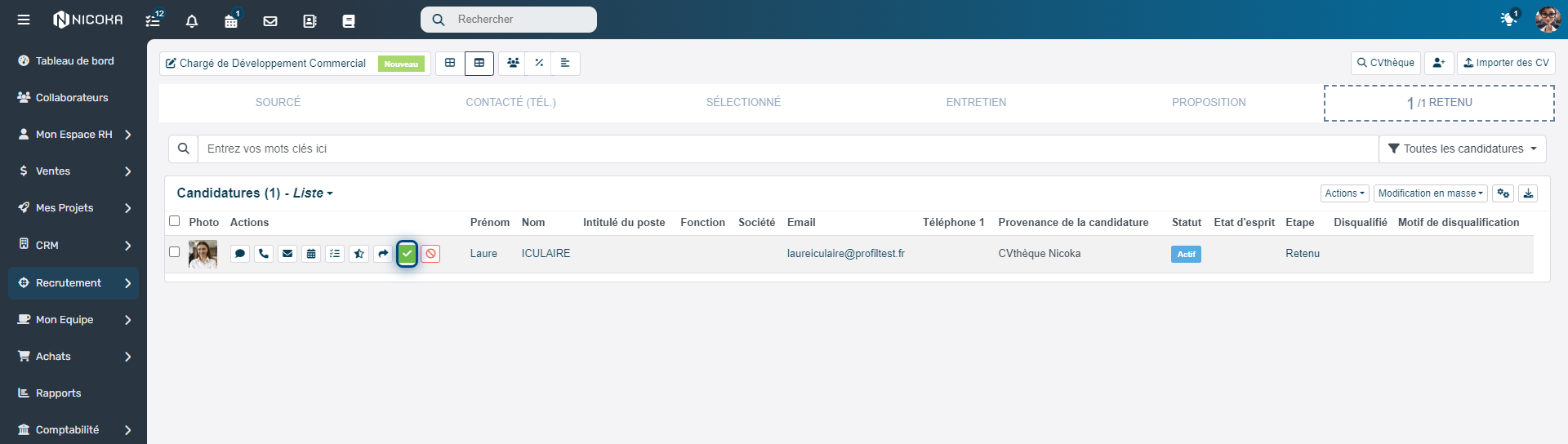Expand the Comptabilité sidebar menu
The image size is (1568, 444).
coord(73,430)
